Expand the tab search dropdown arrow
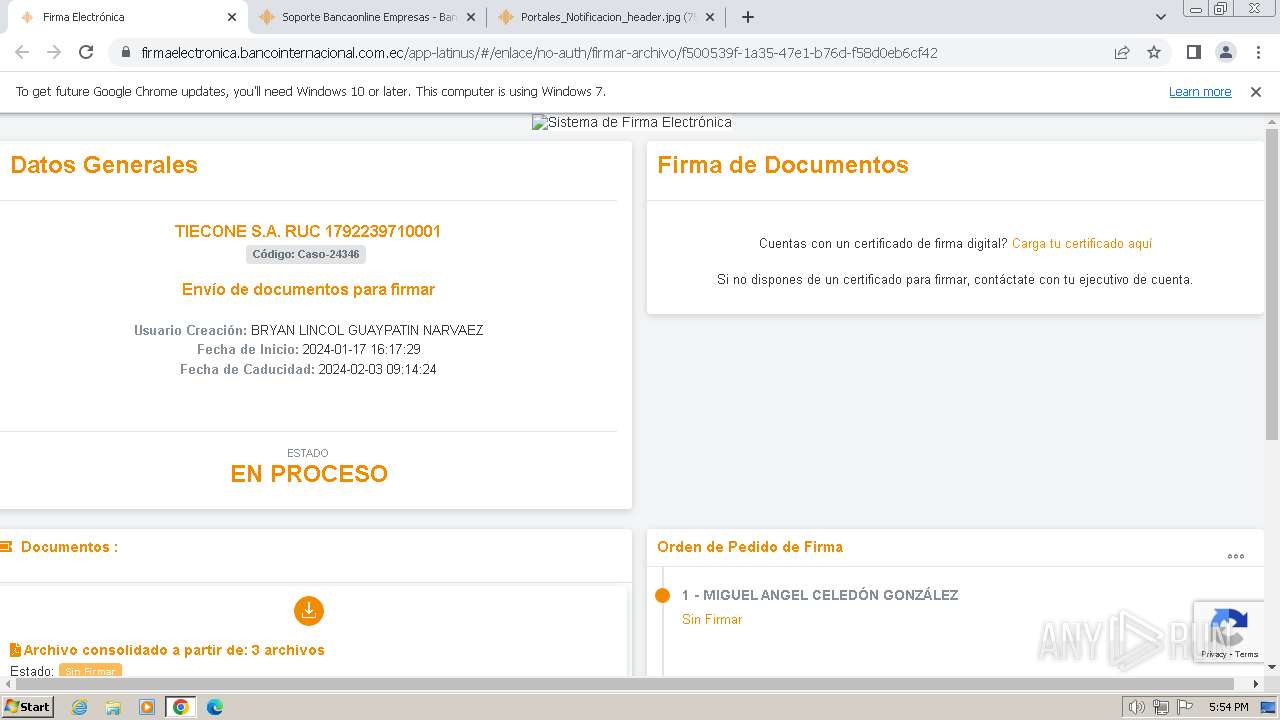 (1161, 17)
